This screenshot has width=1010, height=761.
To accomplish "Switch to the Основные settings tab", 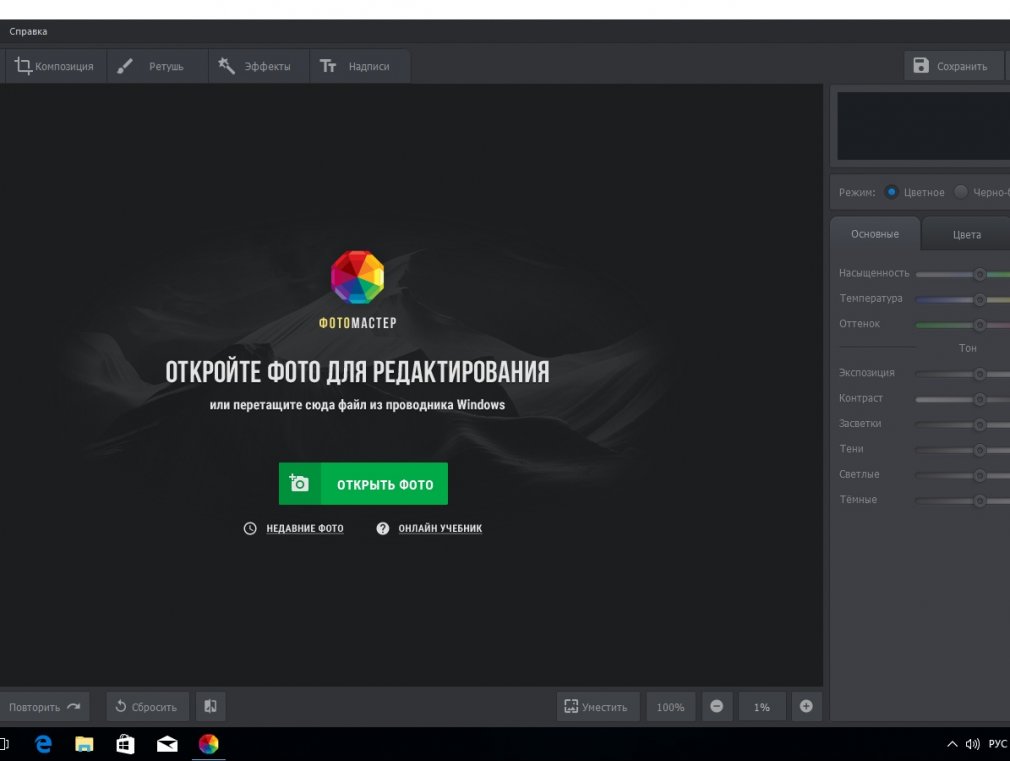I will click(875, 234).
